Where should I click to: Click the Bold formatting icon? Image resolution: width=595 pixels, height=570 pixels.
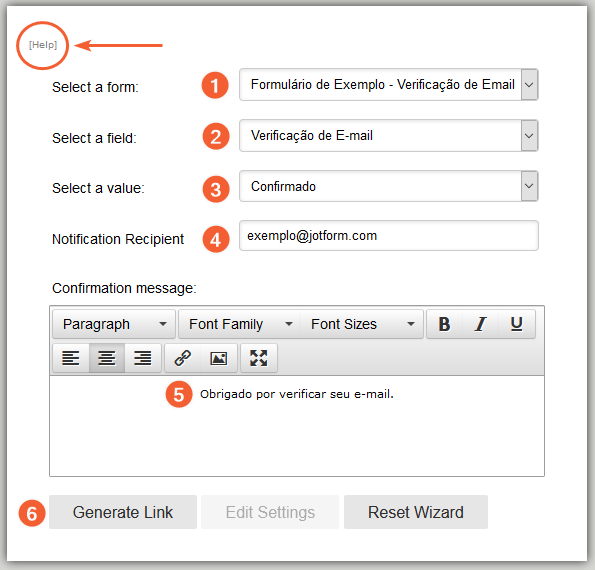pyautogui.click(x=444, y=324)
